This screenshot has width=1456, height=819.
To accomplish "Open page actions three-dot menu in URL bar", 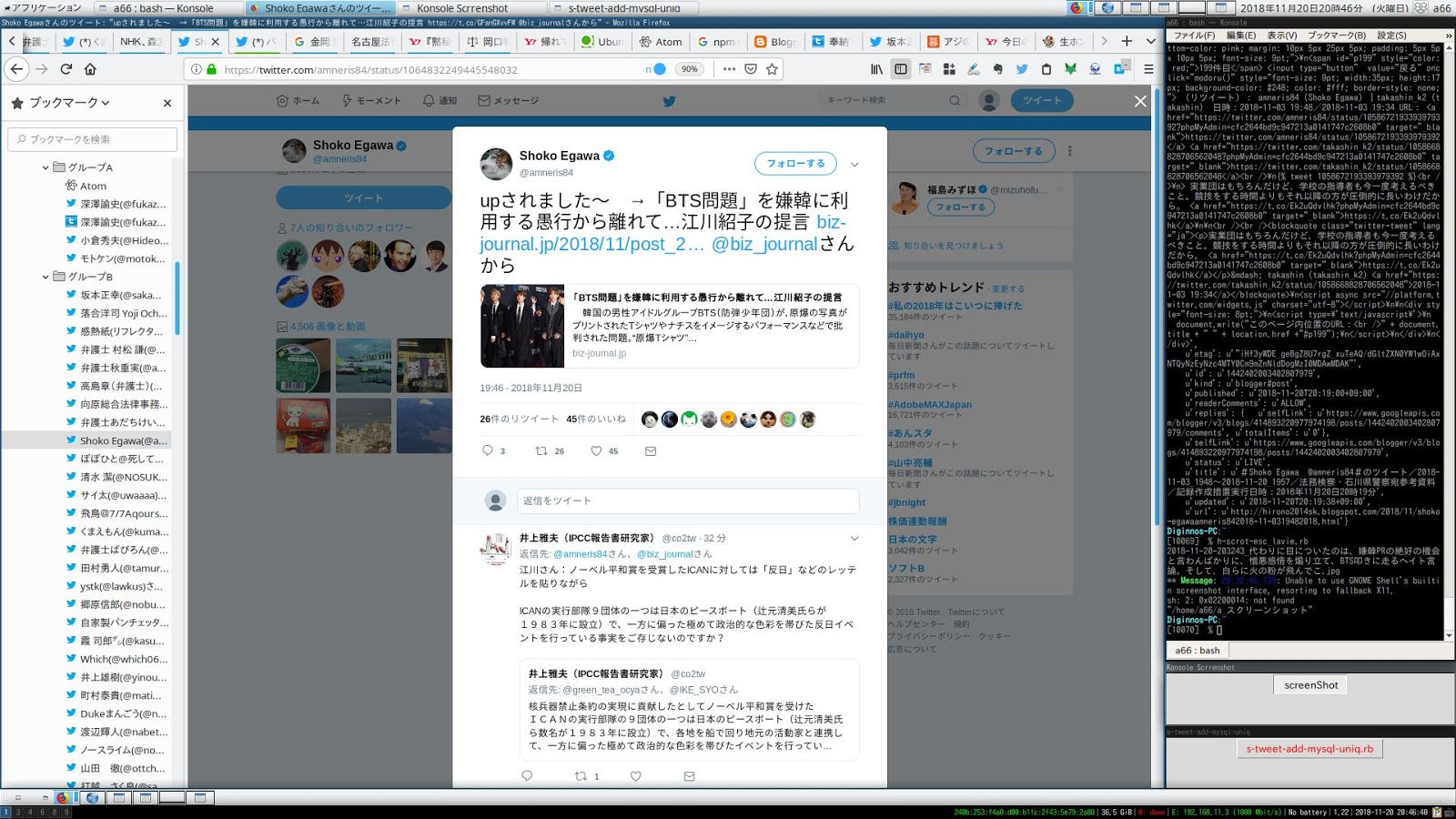I will click(729, 69).
